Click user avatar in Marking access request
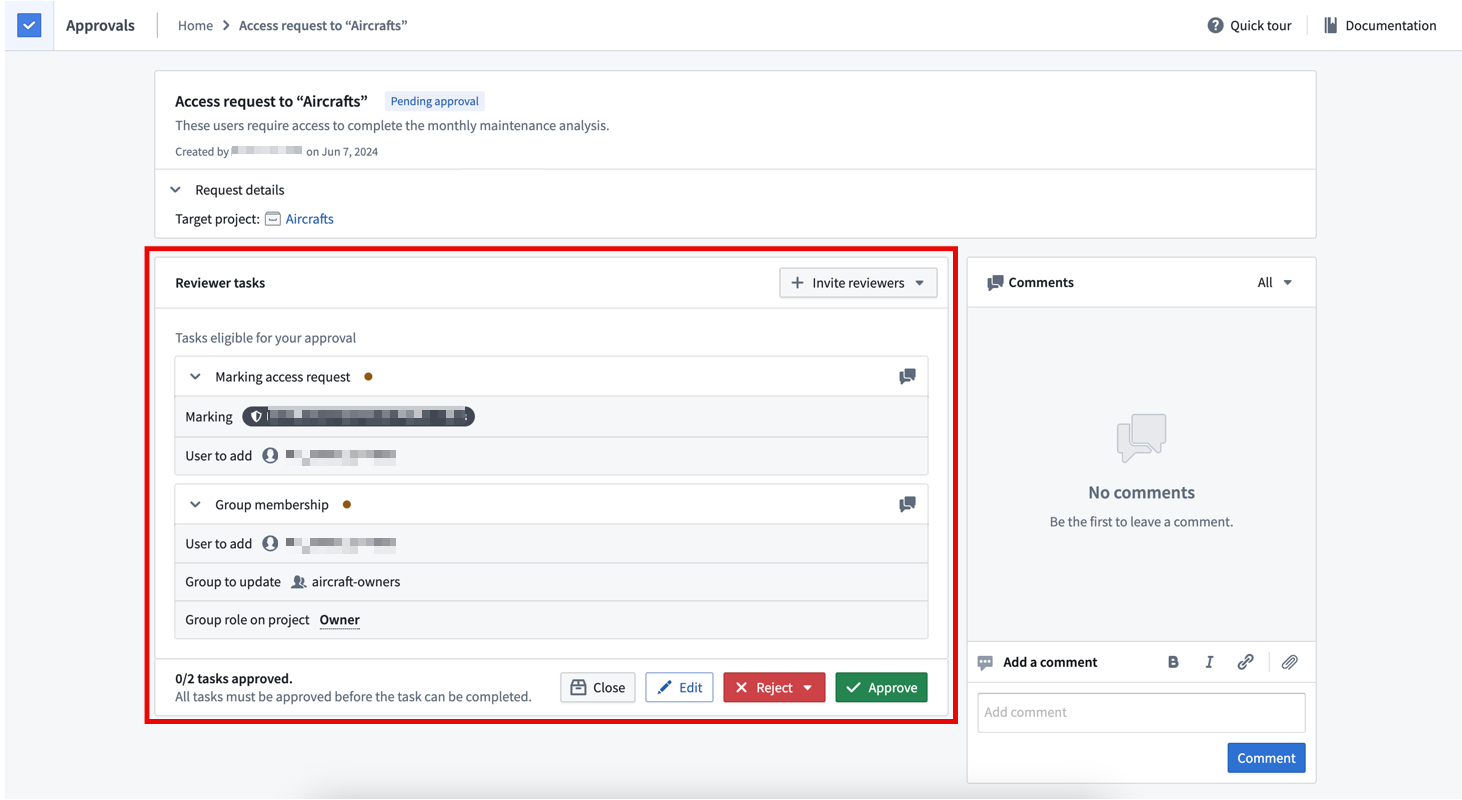 click(270, 456)
